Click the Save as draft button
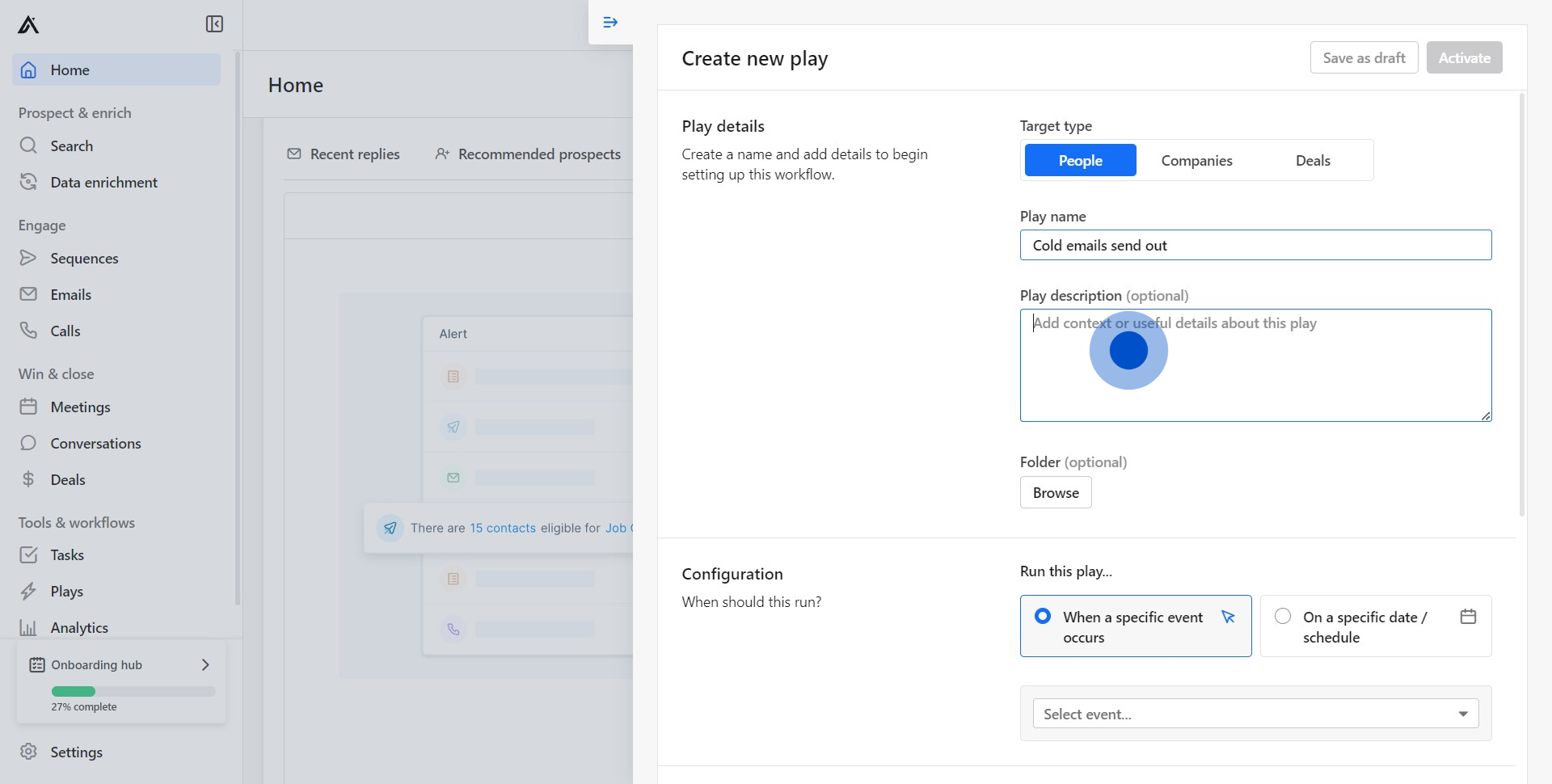 [x=1364, y=57]
